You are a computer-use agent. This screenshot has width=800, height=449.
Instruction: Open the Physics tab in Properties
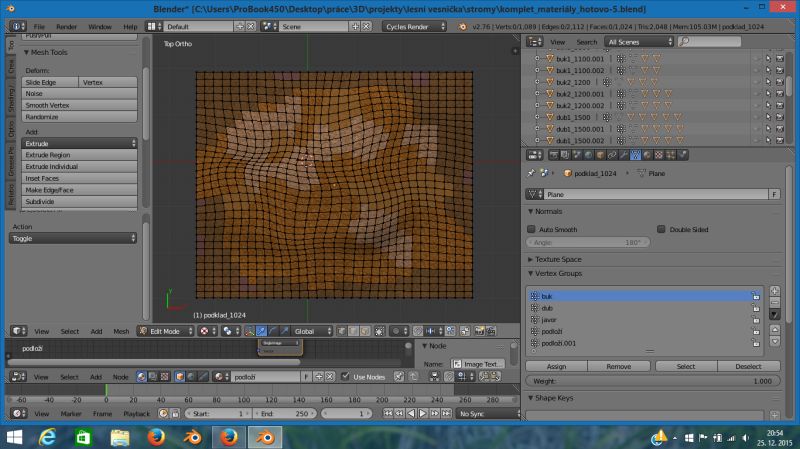coord(682,155)
